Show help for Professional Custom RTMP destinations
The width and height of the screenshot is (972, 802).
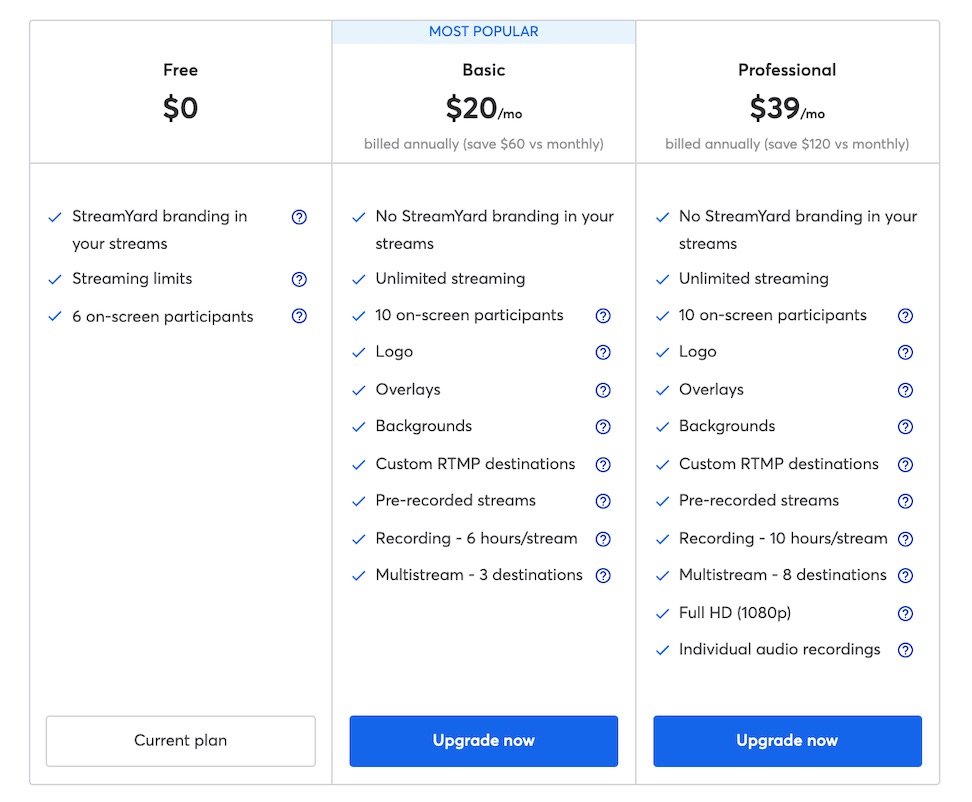(x=905, y=464)
